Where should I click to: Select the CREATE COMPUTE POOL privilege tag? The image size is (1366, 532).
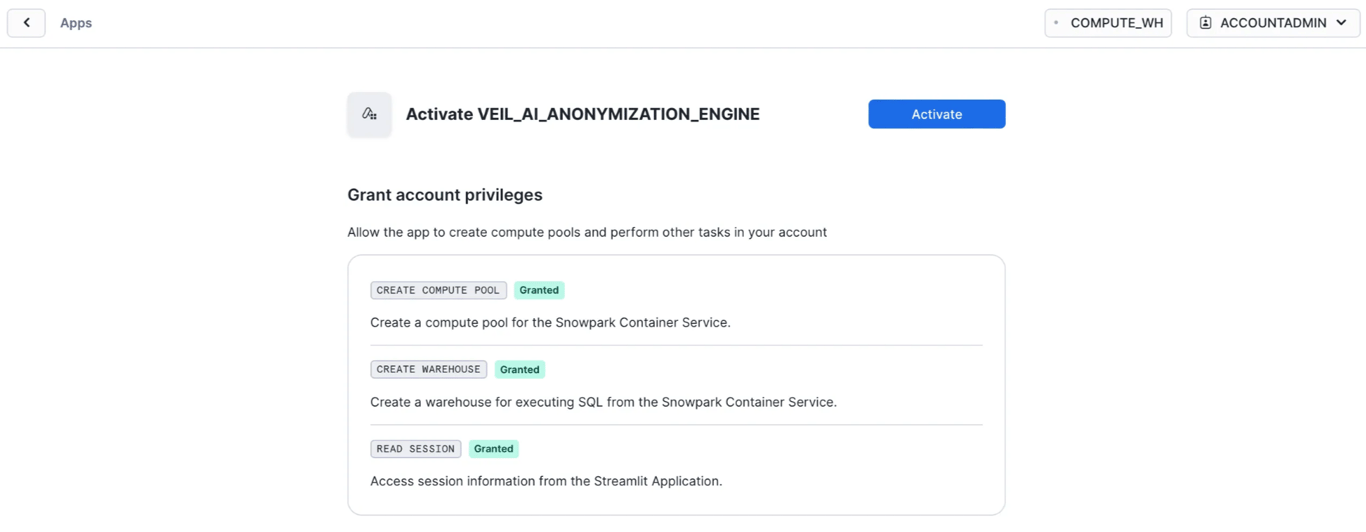click(438, 290)
